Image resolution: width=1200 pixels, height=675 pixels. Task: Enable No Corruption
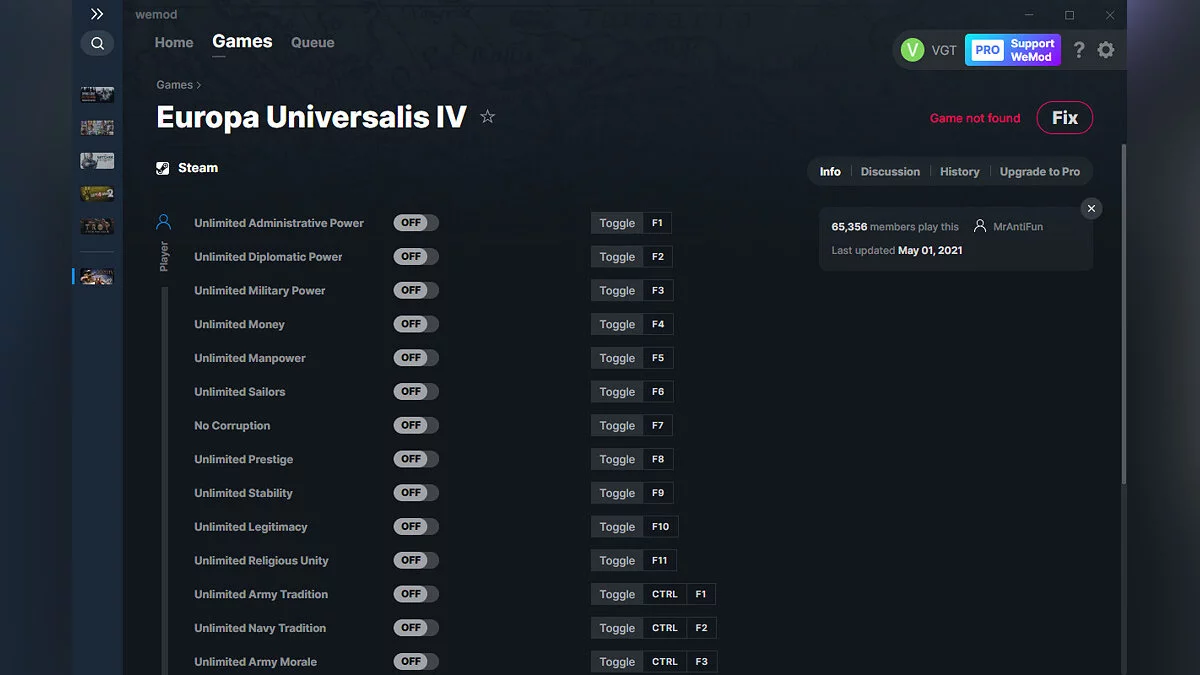click(x=415, y=424)
